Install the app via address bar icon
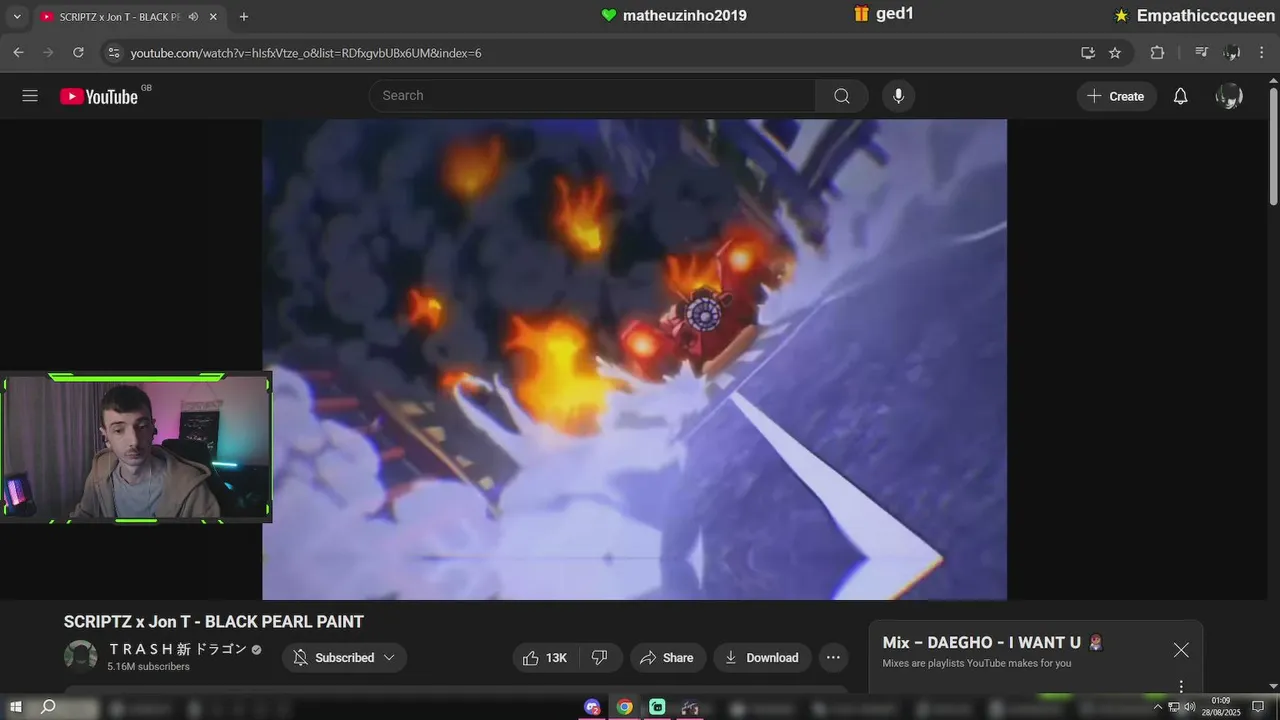 (x=1088, y=53)
